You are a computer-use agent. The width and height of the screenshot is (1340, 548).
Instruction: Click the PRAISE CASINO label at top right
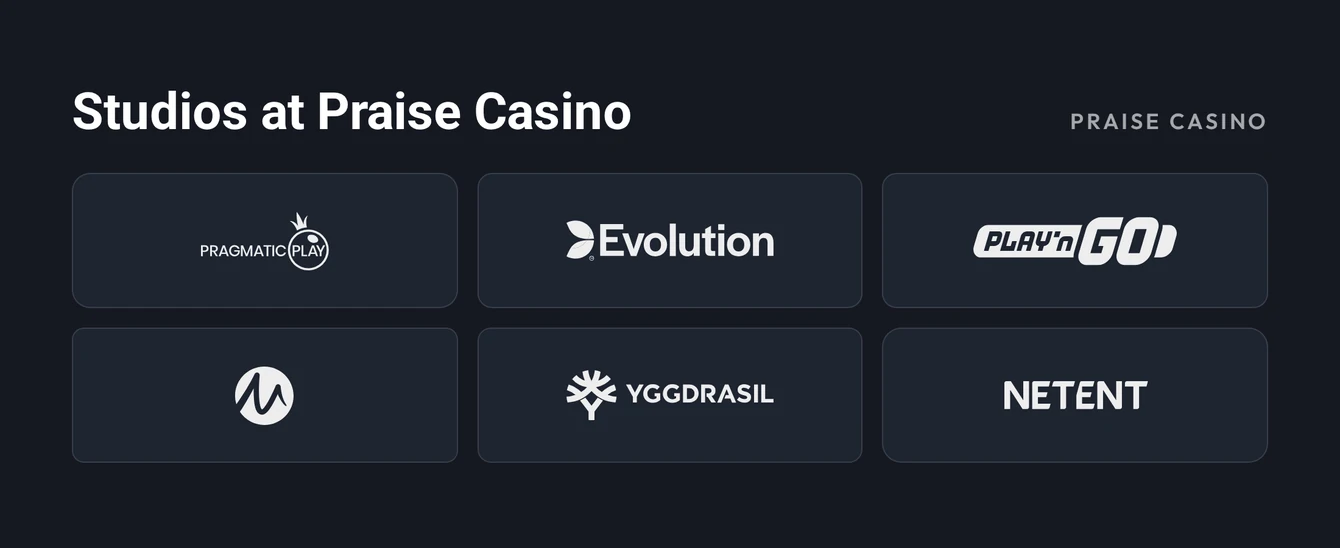point(1168,122)
